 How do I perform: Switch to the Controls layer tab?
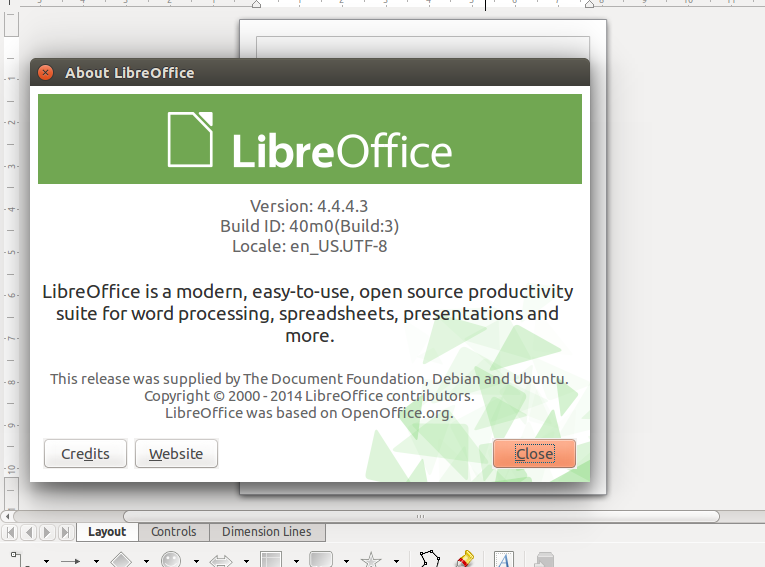tap(174, 532)
